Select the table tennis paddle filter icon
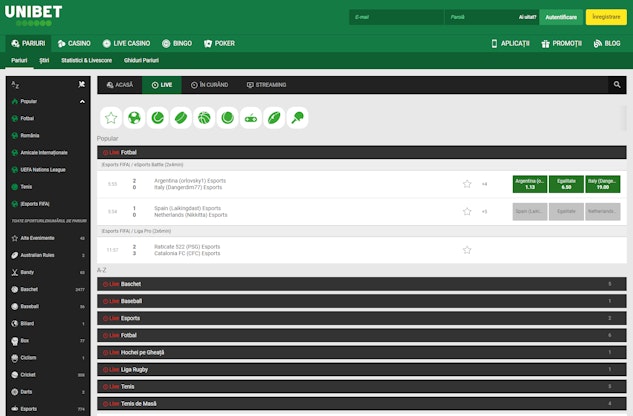Screen dimensions: 633x416 coord(298,118)
